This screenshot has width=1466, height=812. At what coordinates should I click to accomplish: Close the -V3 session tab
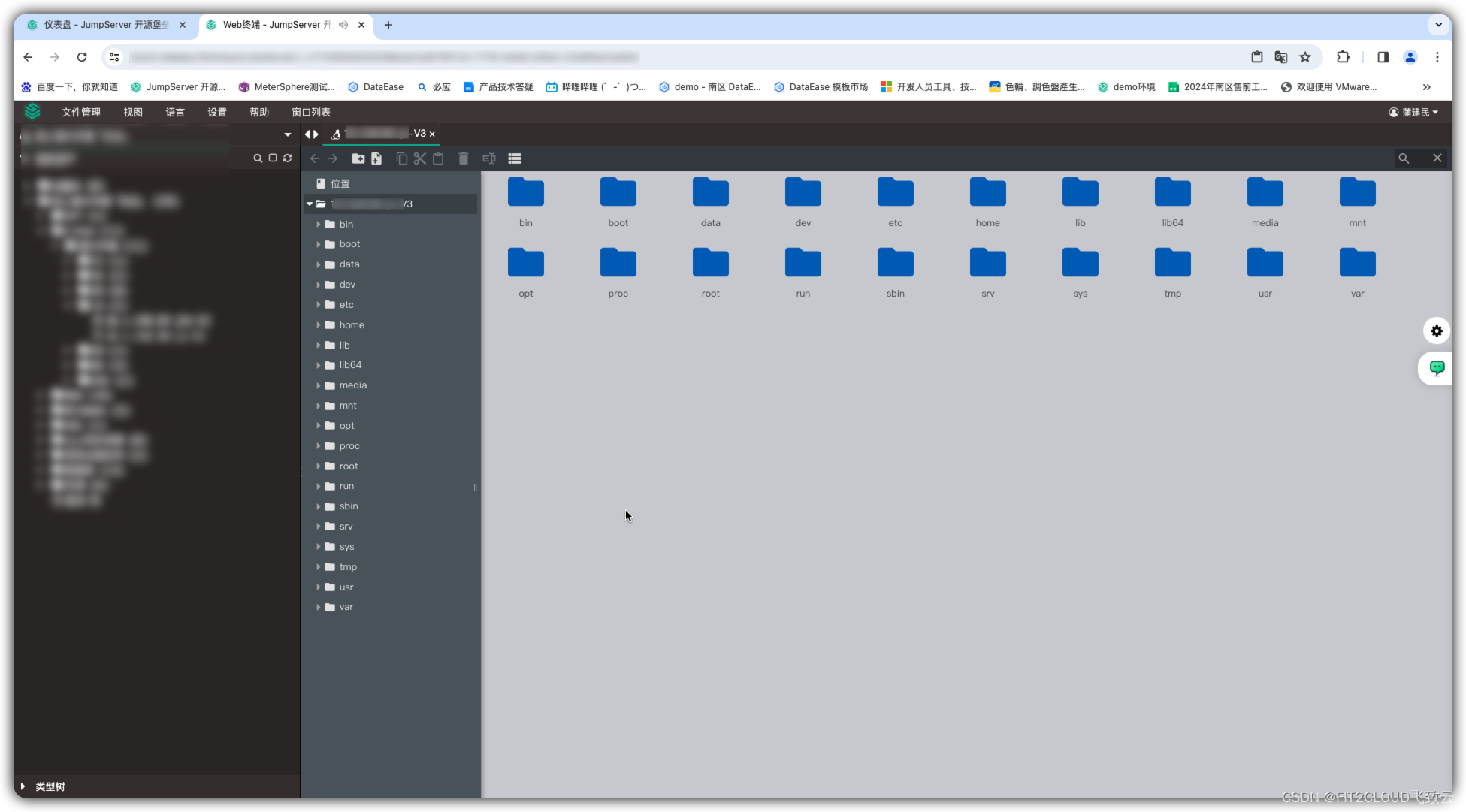[432, 134]
